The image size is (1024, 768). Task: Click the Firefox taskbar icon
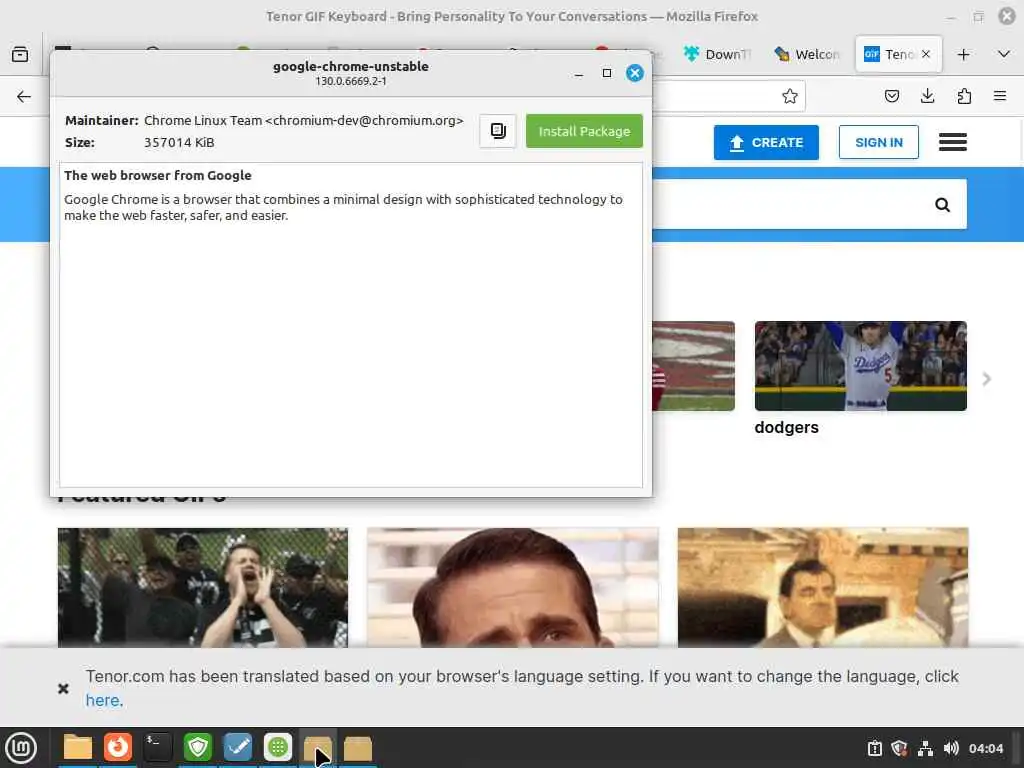pos(118,748)
